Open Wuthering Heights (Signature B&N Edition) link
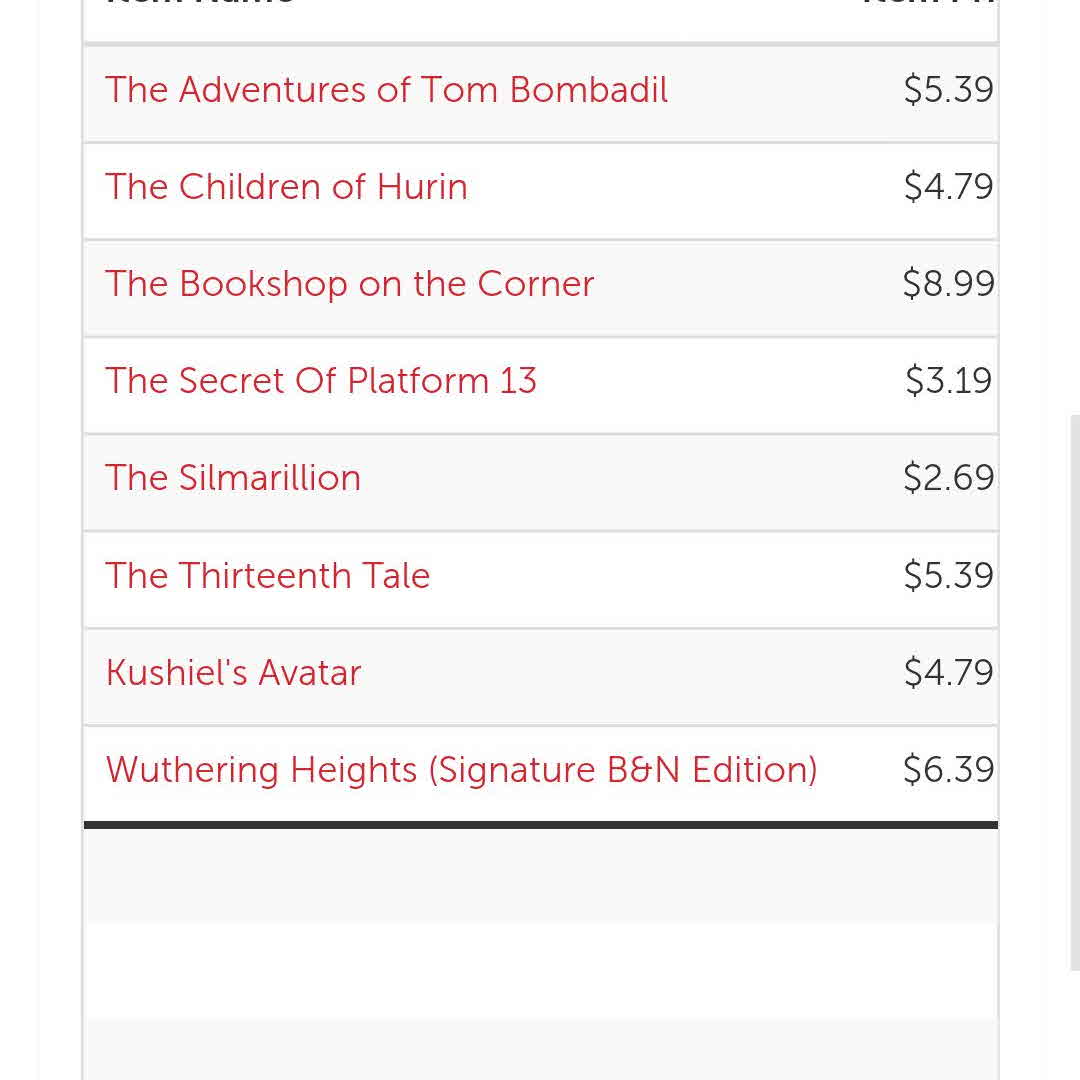Viewport: 1080px width, 1080px height. [461, 770]
